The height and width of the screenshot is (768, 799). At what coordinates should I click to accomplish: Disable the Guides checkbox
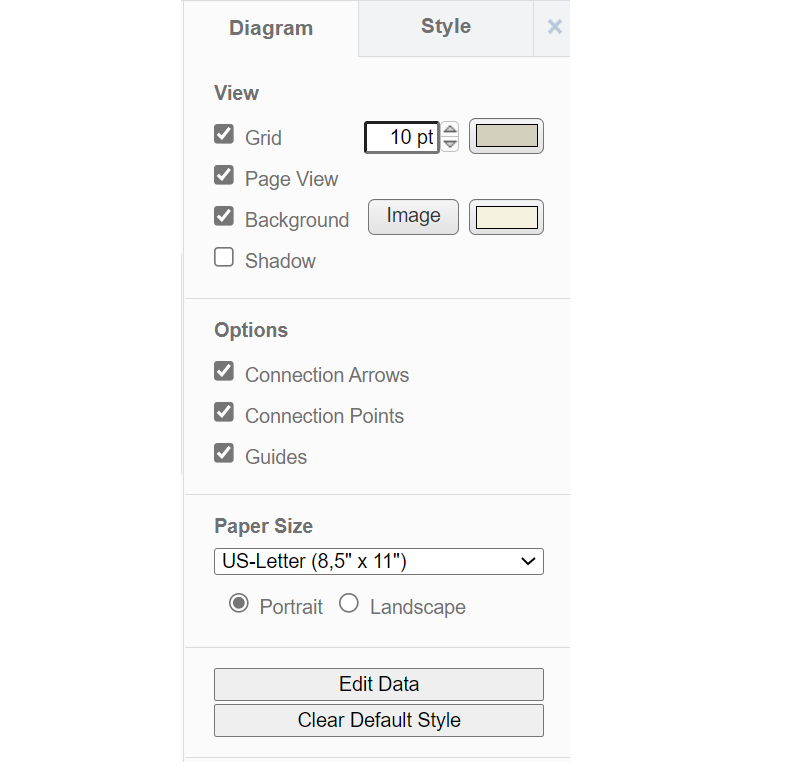224,454
